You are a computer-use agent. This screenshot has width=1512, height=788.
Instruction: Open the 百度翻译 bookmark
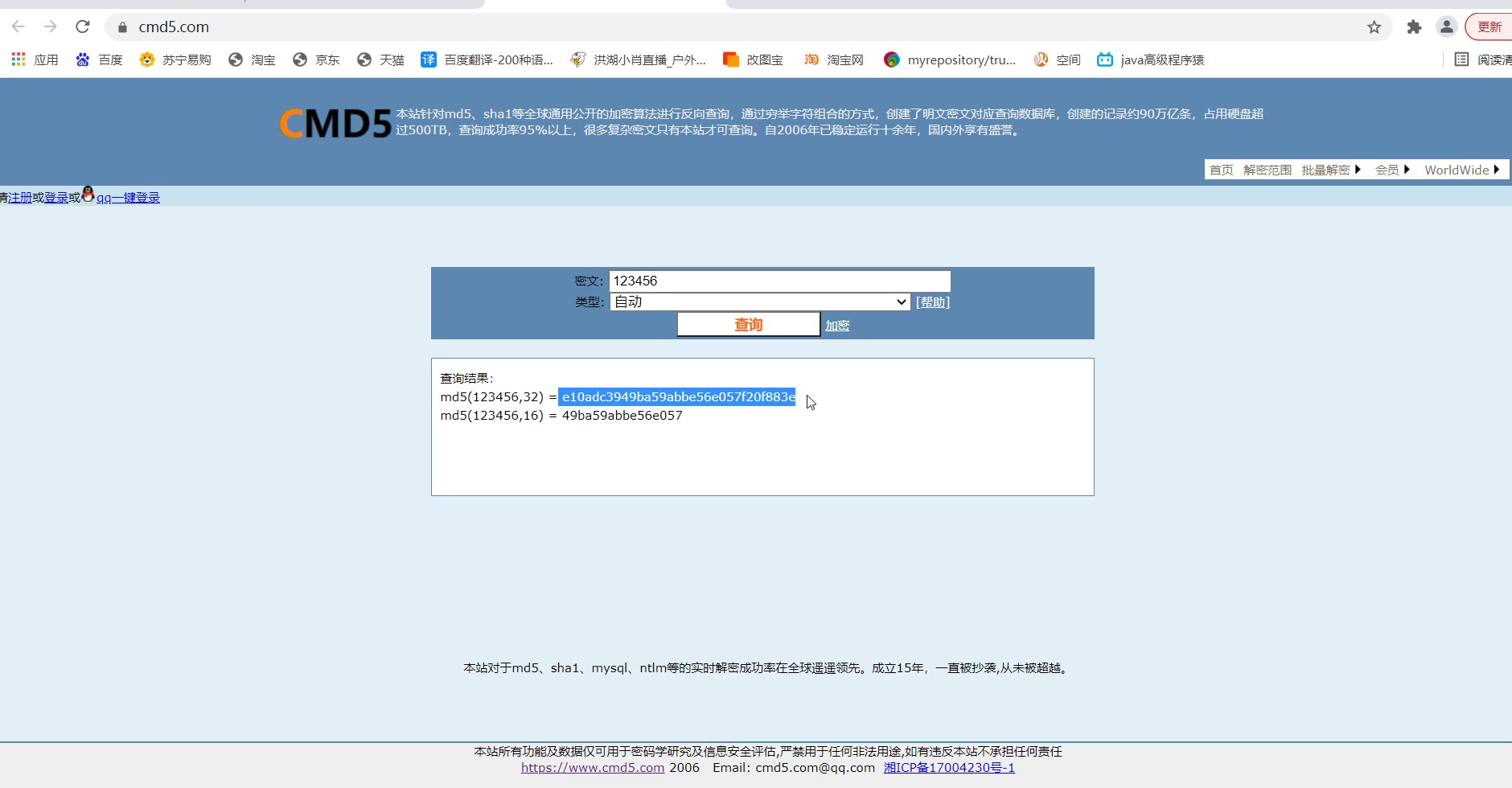(487, 60)
